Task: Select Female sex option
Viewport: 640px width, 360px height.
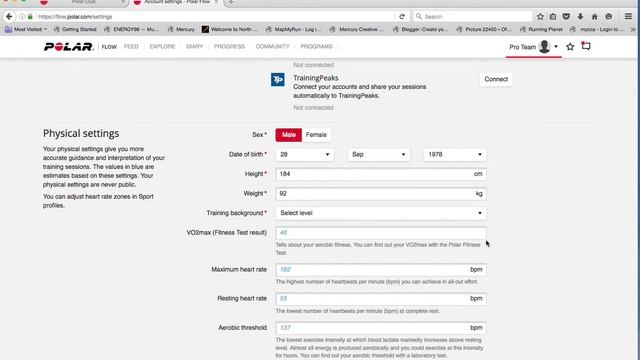Action: pos(316,135)
